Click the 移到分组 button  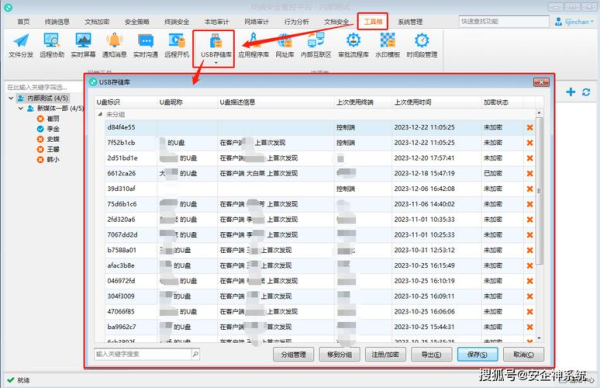339,355
